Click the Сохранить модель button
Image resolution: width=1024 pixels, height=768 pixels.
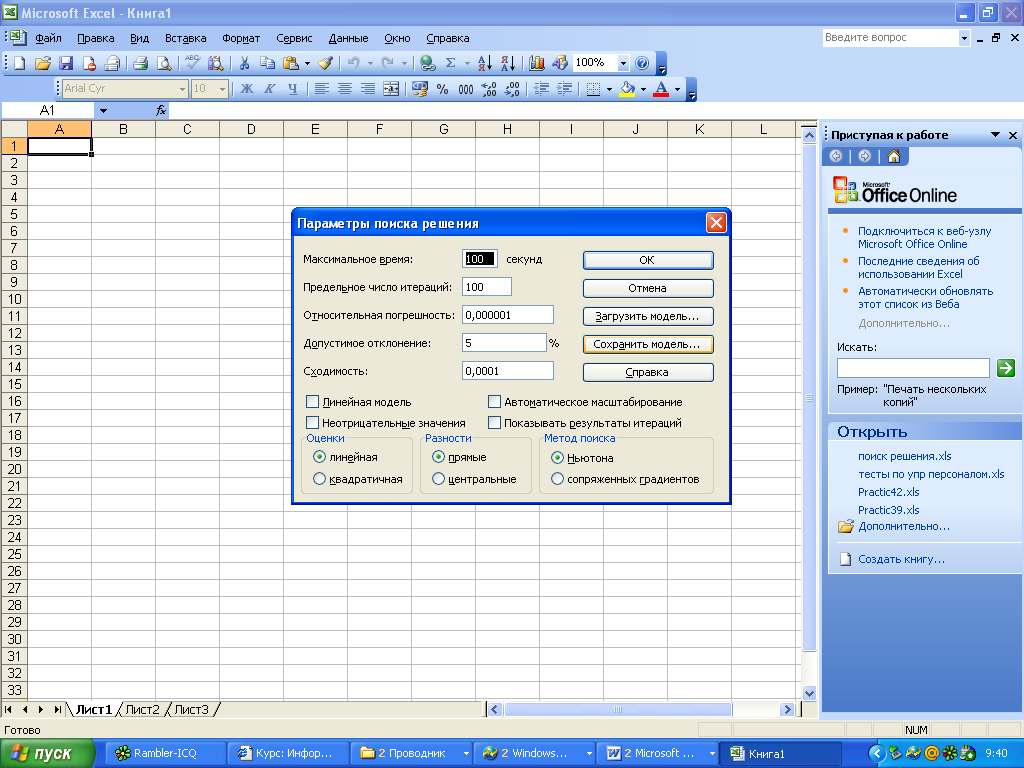point(648,344)
